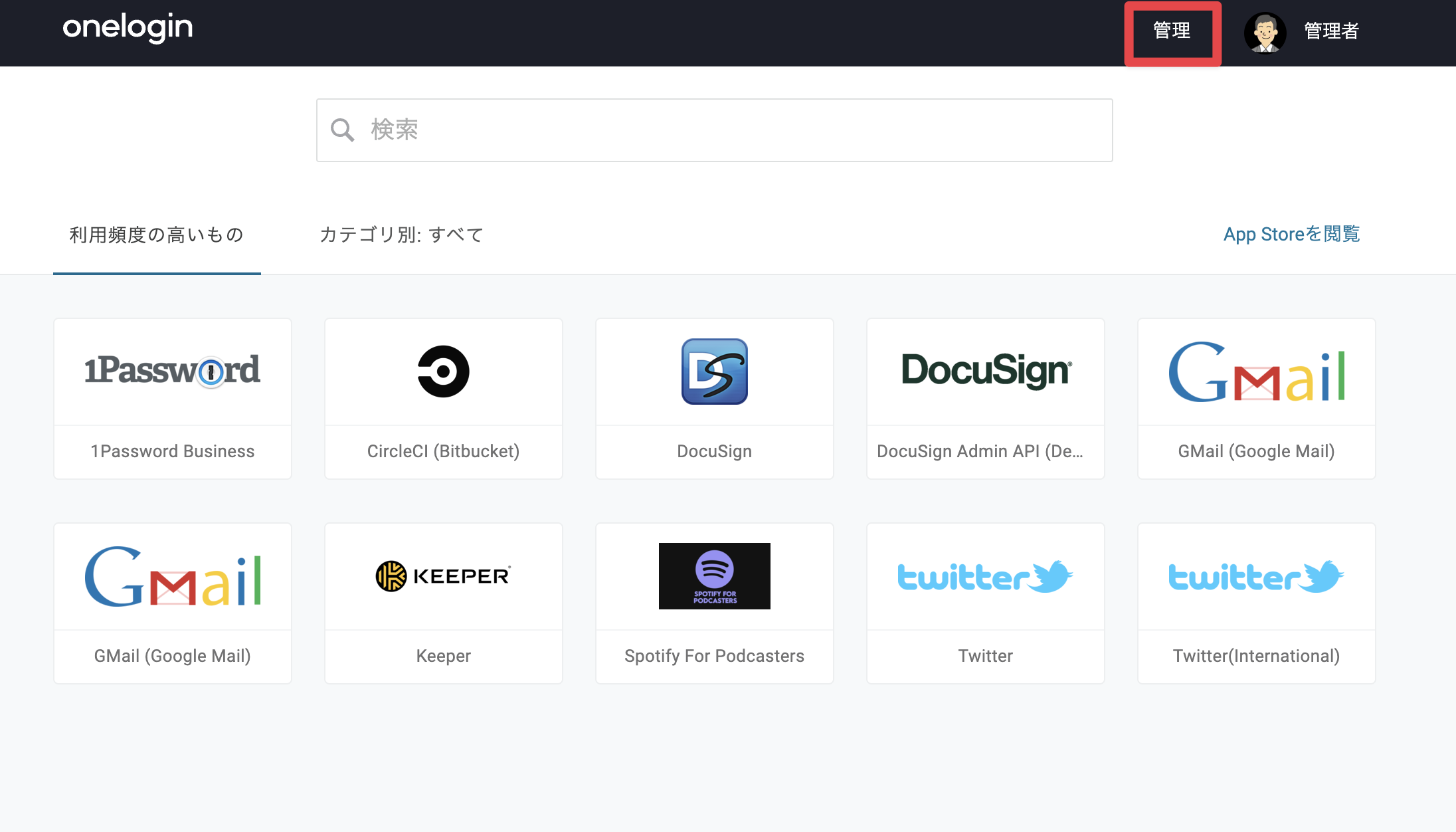Open the bottom-row Gmail logo
Screen dimensions: 1456x832
(x=173, y=577)
